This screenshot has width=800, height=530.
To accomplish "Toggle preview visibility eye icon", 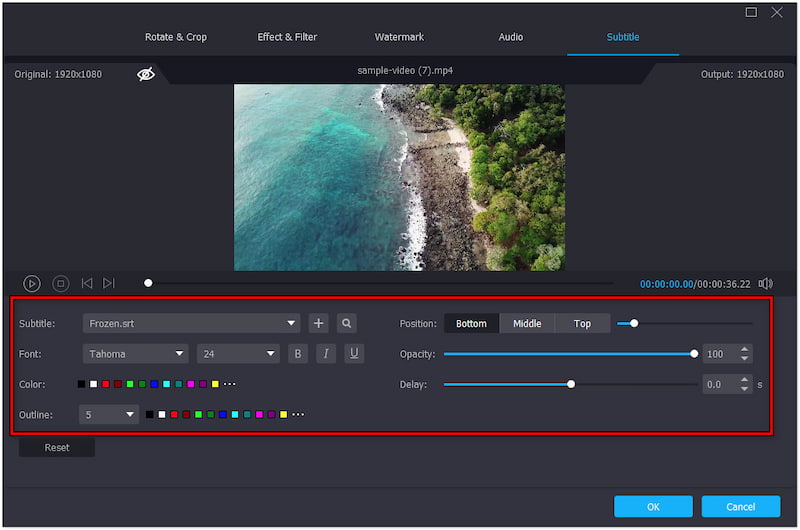I will click(146, 74).
